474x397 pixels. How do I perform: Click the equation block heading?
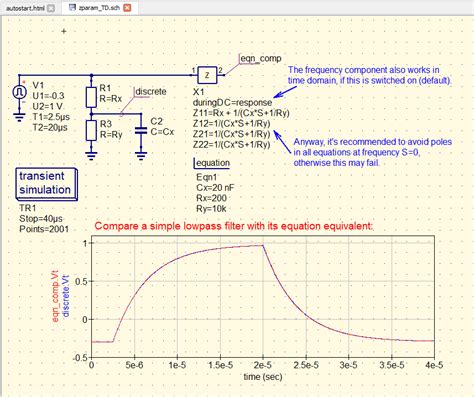point(213,163)
